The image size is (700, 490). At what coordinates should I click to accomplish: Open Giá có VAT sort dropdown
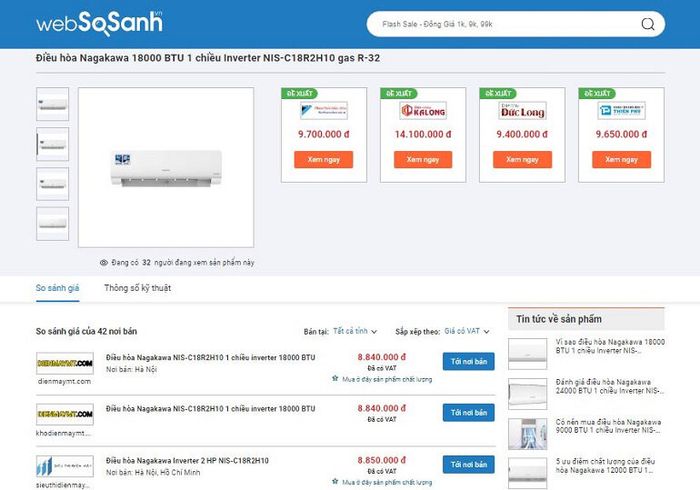(467, 331)
